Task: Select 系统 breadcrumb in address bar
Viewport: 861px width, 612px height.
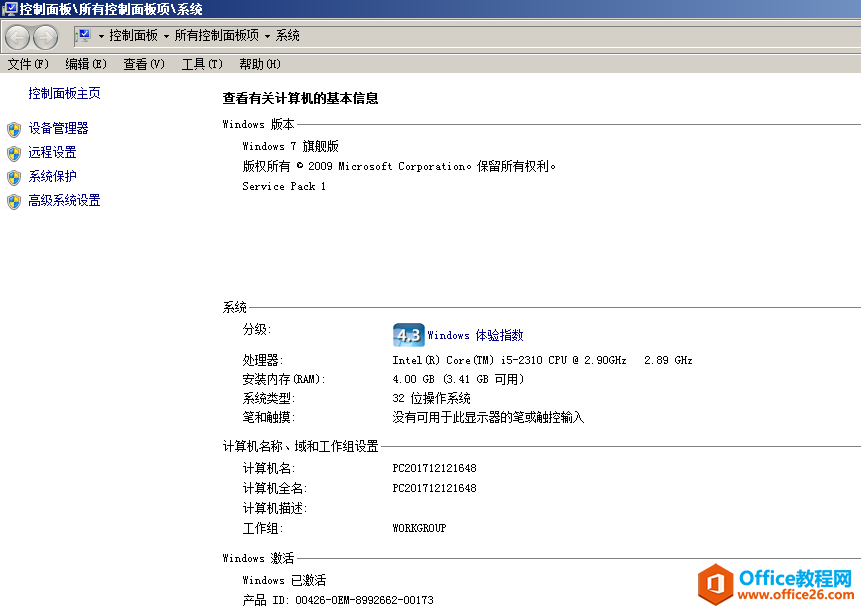Action: [287, 36]
